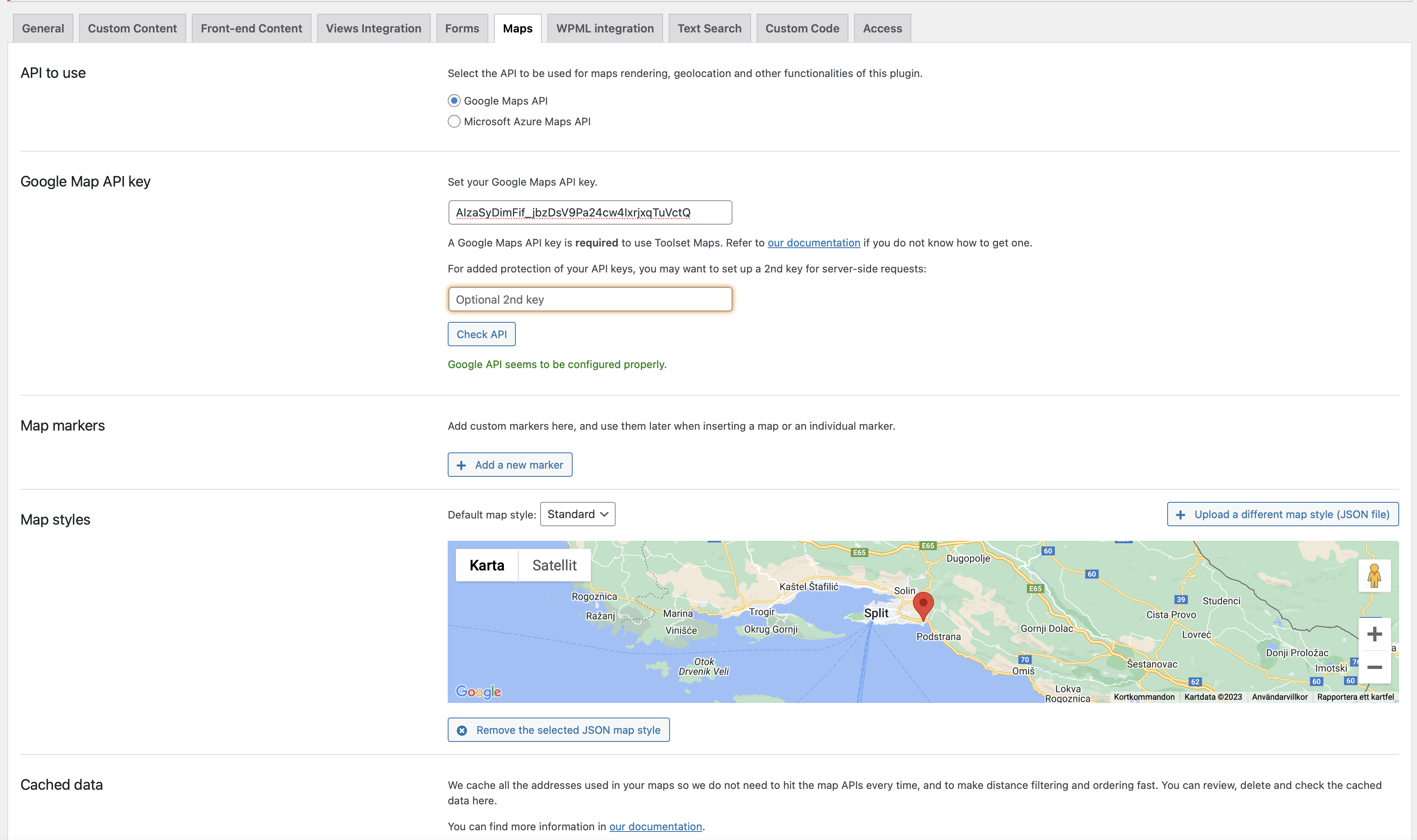Focus the Optional 2nd key input
The image size is (1417, 840).
[590, 300]
